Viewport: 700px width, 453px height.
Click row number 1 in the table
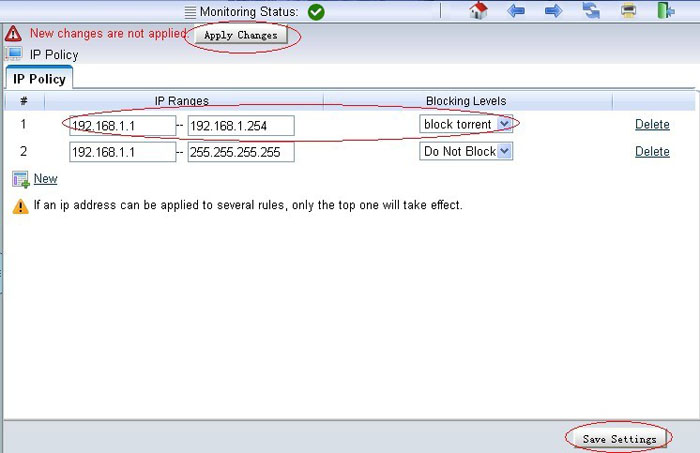coord(23,124)
